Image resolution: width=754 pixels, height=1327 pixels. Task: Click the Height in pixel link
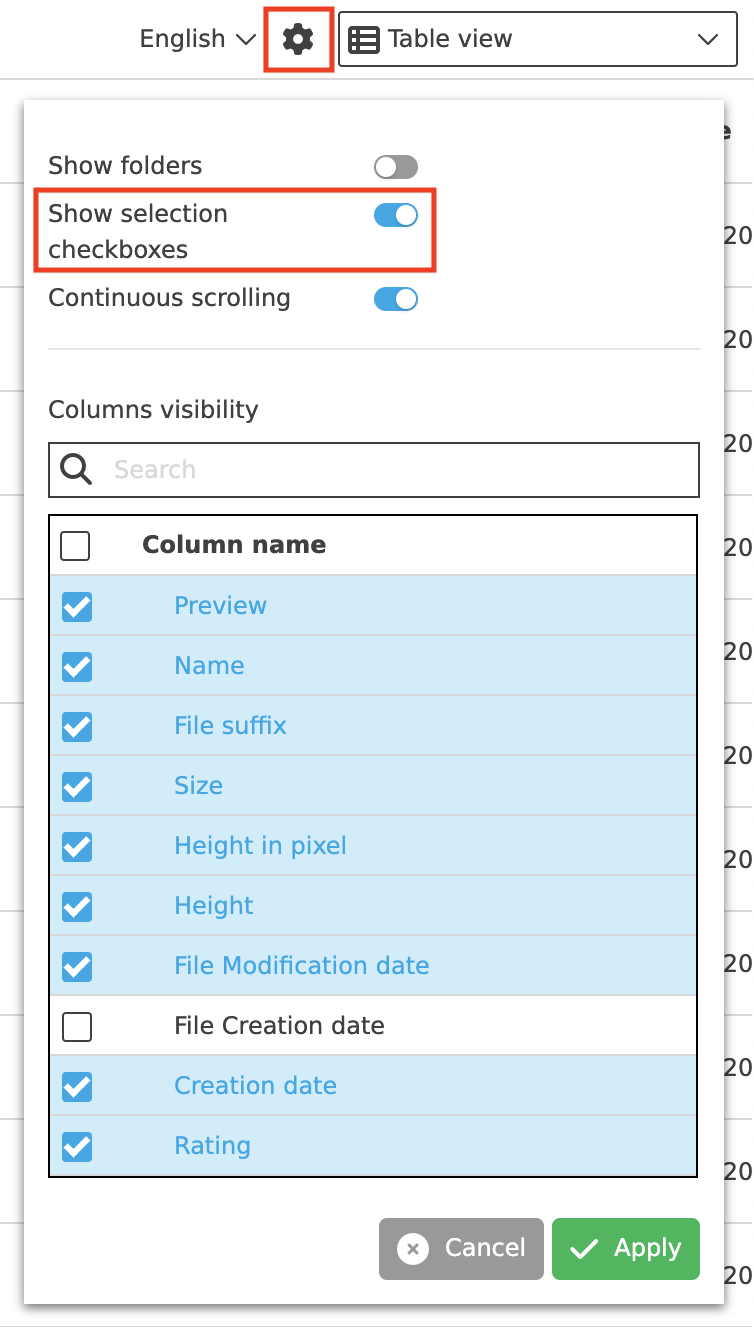tap(260, 846)
